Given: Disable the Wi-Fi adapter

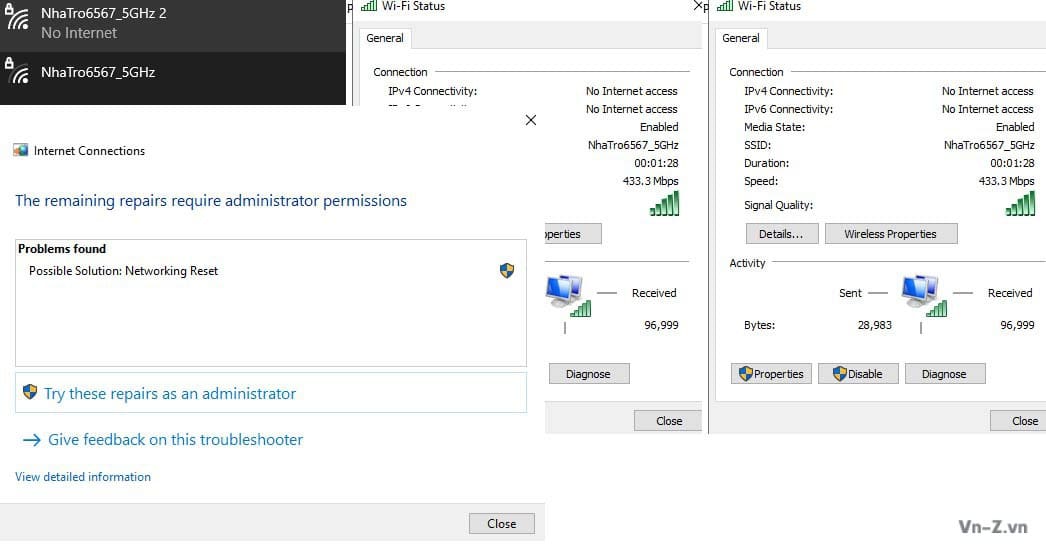Looking at the screenshot, I should click(857, 374).
